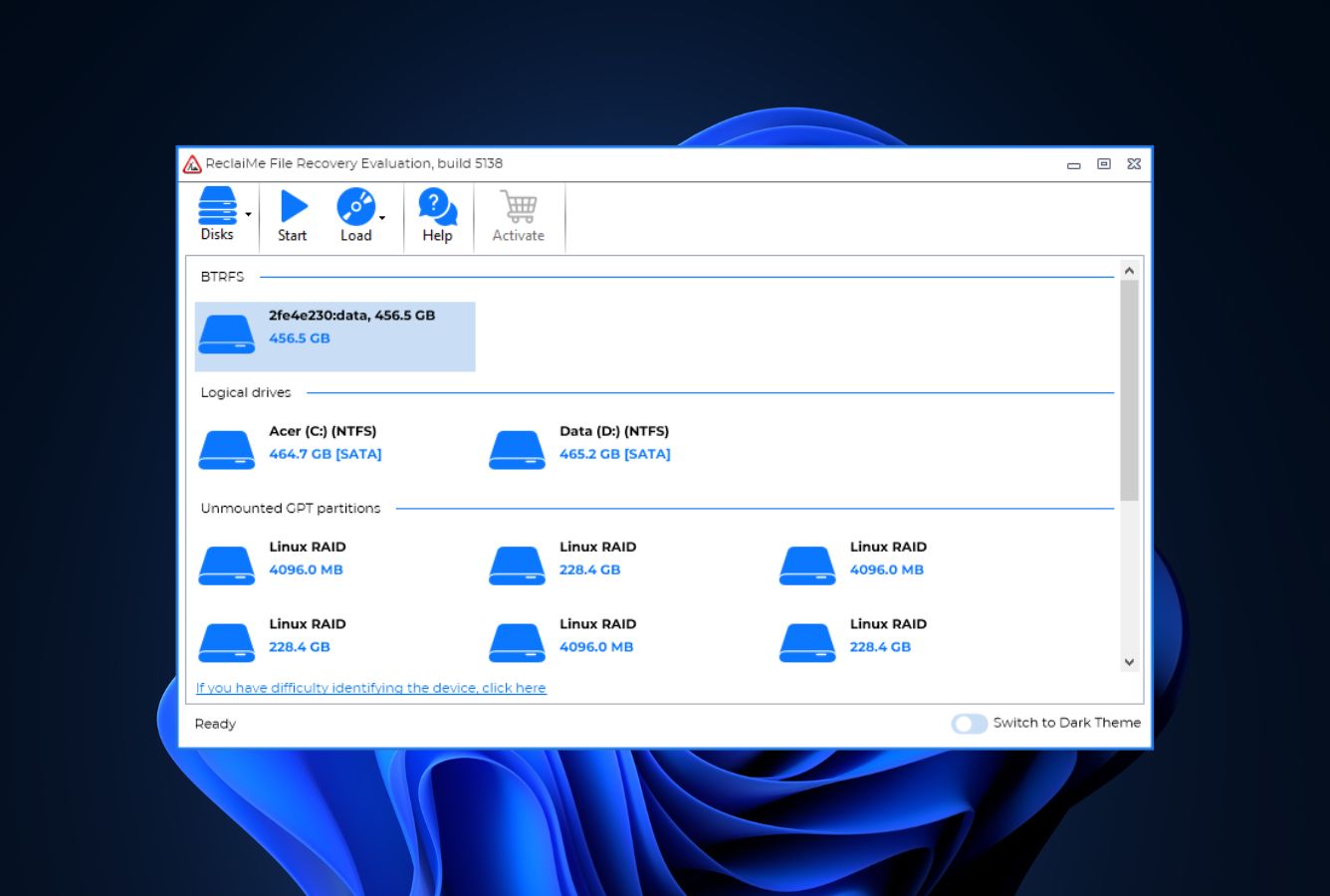The height and width of the screenshot is (896, 1330).
Task: Select the 2fe4e230:data BTRFS drive icon
Action: click(226, 334)
